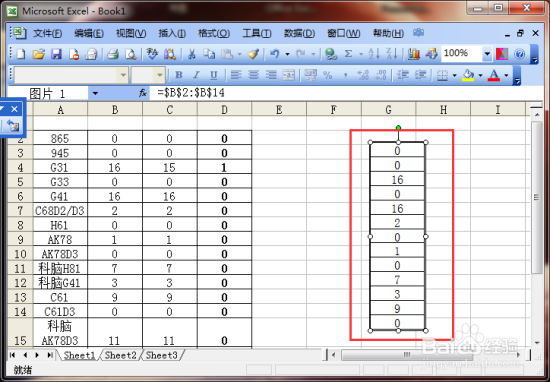Image resolution: width=550 pixels, height=382 pixels.
Task: Close the small floating toolbar
Action: (x=14, y=109)
